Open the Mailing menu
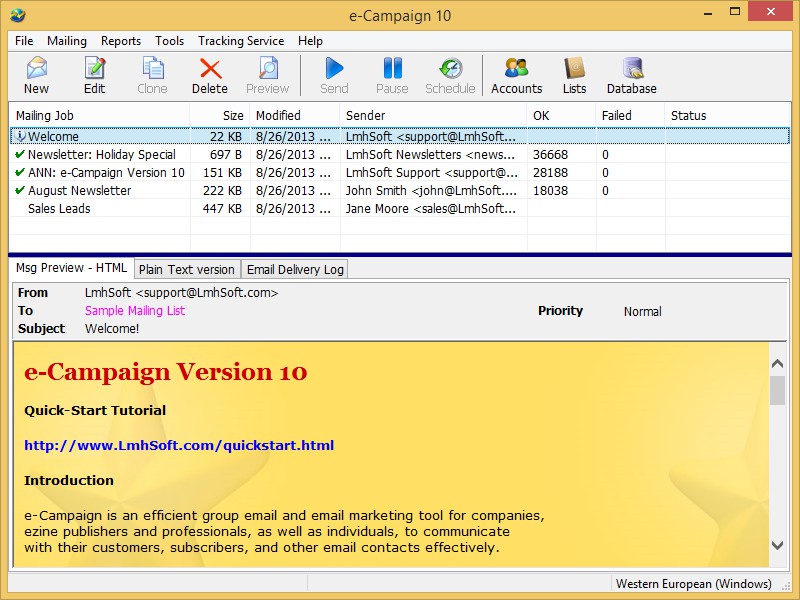Viewport: 800px width, 600px height. tap(67, 41)
